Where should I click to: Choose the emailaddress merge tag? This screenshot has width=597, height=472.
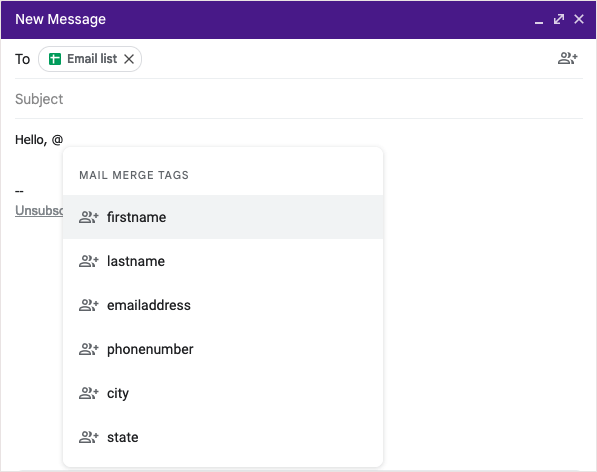(x=223, y=305)
